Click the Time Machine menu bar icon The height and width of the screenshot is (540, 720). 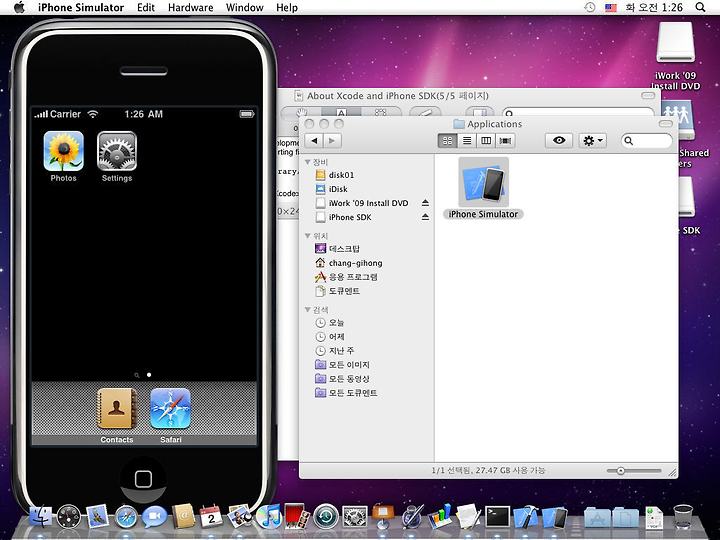(x=590, y=7)
